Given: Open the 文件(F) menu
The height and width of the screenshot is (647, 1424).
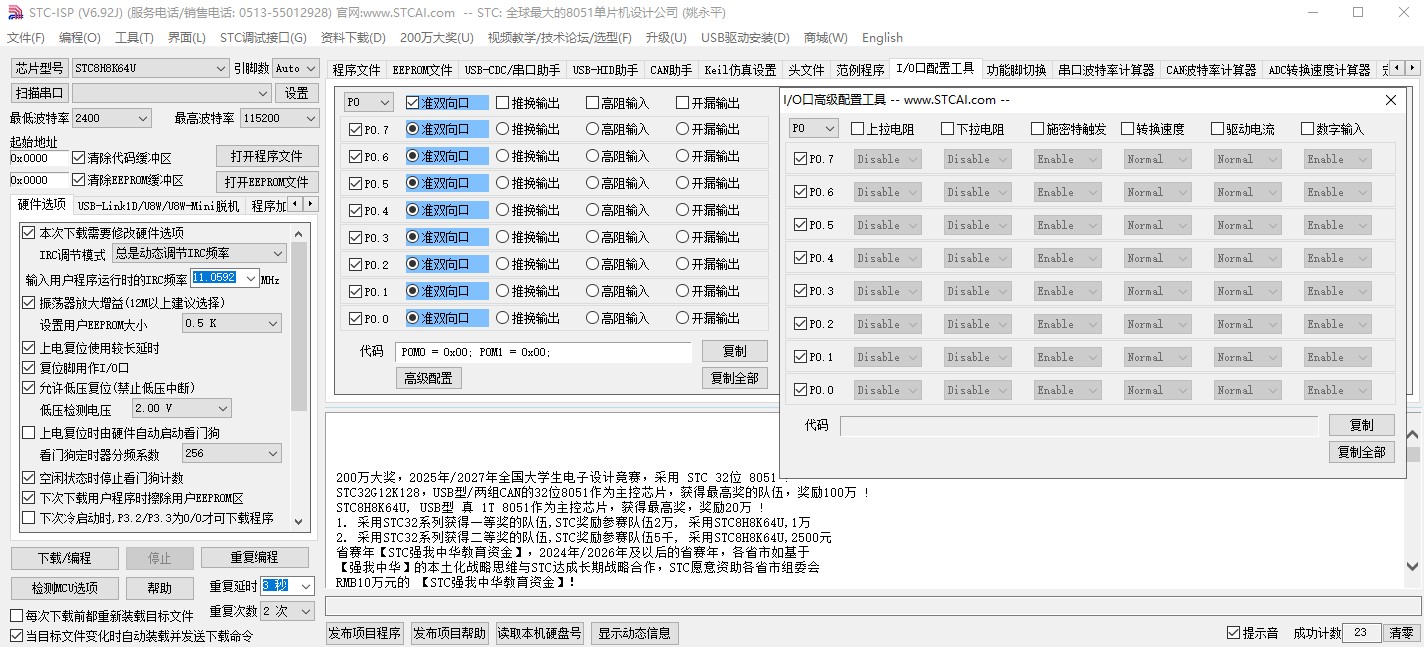Looking at the screenshot, I should (26, 38).
